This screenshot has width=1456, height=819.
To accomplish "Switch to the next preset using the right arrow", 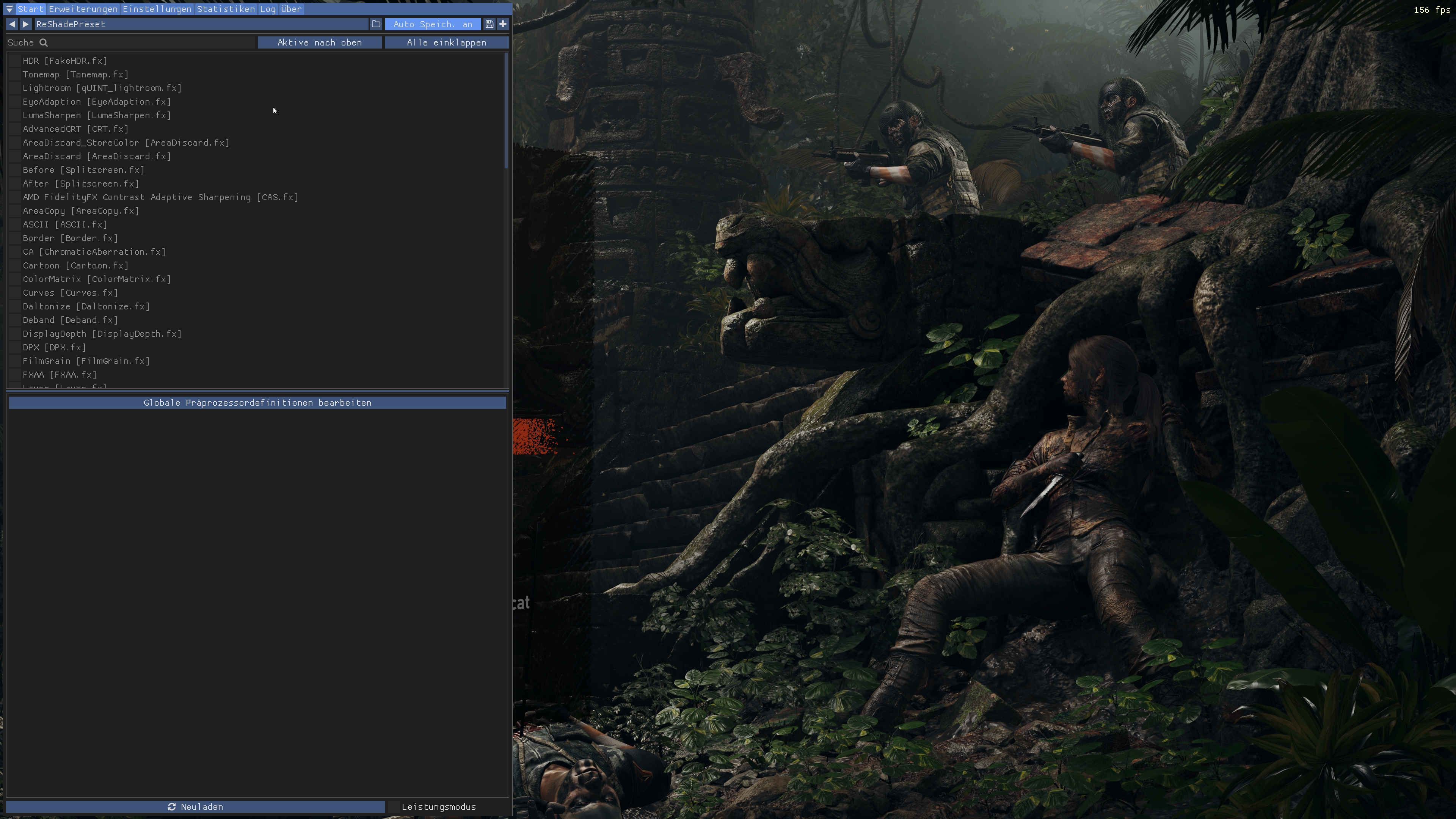I will tap(25, 24).
